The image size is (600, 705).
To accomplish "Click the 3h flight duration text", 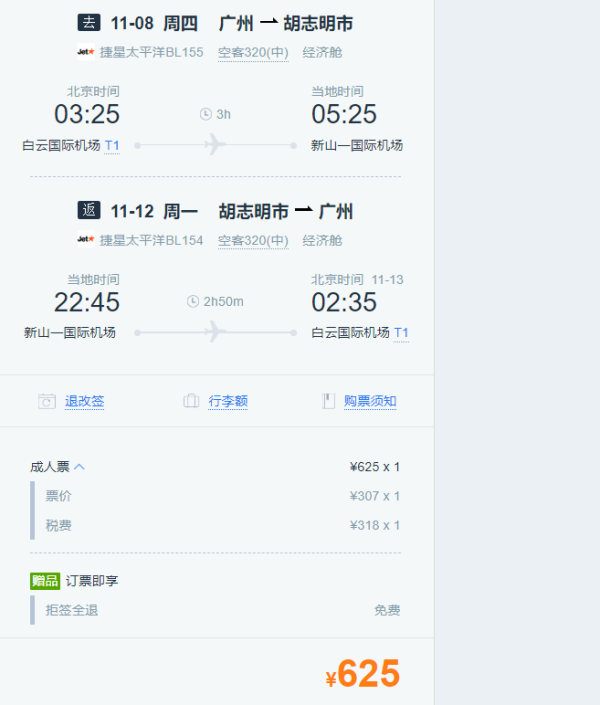I will coord(224,114).
